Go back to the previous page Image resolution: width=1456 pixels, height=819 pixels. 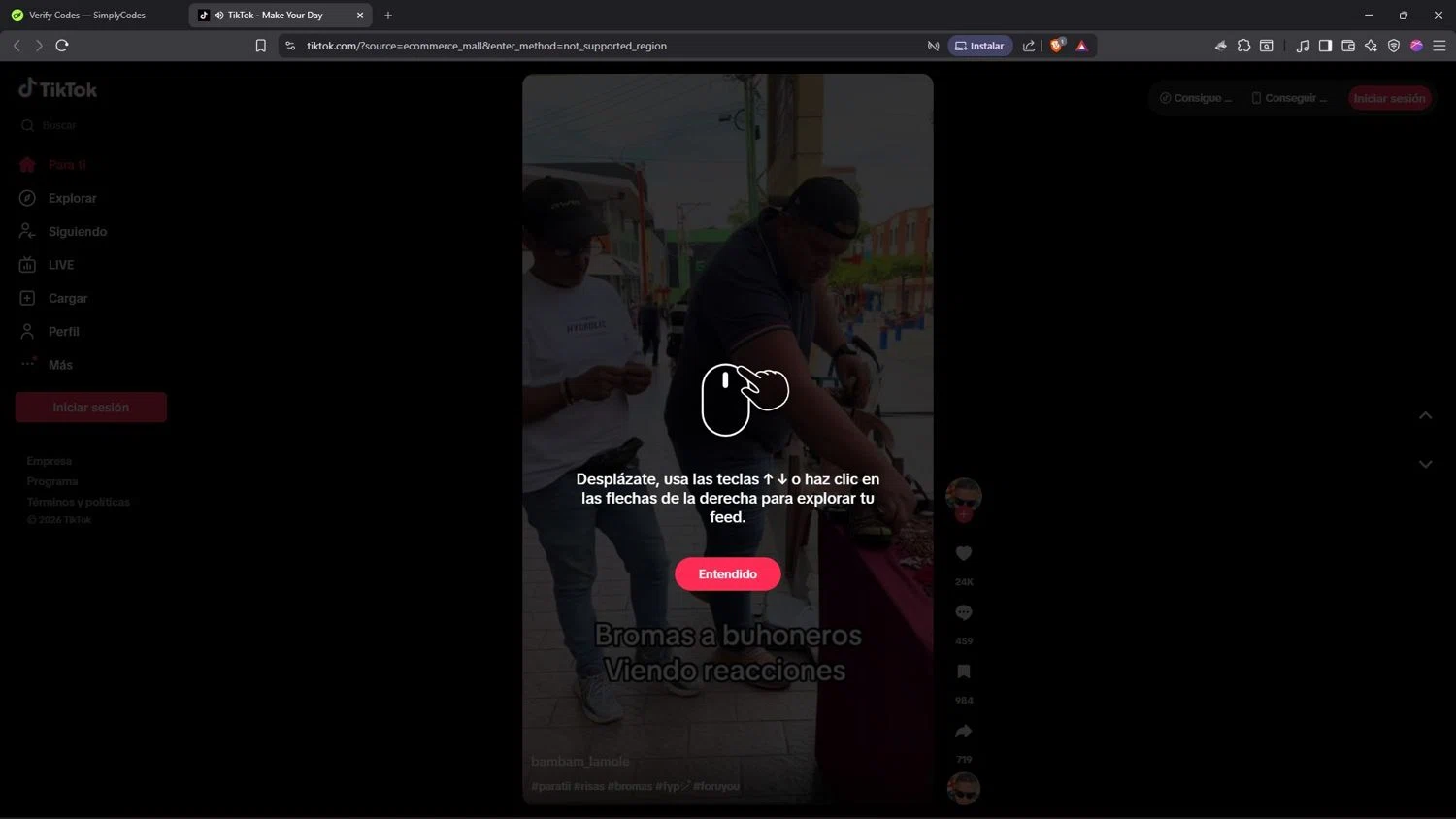click(17, 46)
